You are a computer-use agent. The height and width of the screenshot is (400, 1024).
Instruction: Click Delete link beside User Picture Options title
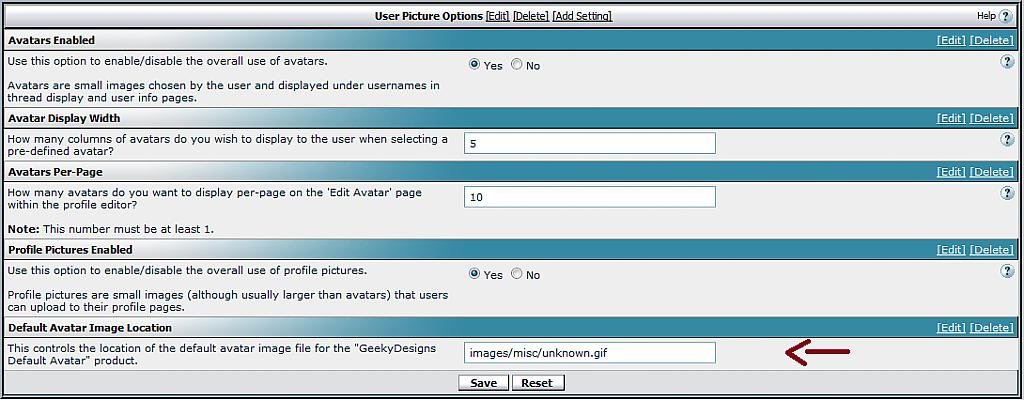[x=531, y=16]
